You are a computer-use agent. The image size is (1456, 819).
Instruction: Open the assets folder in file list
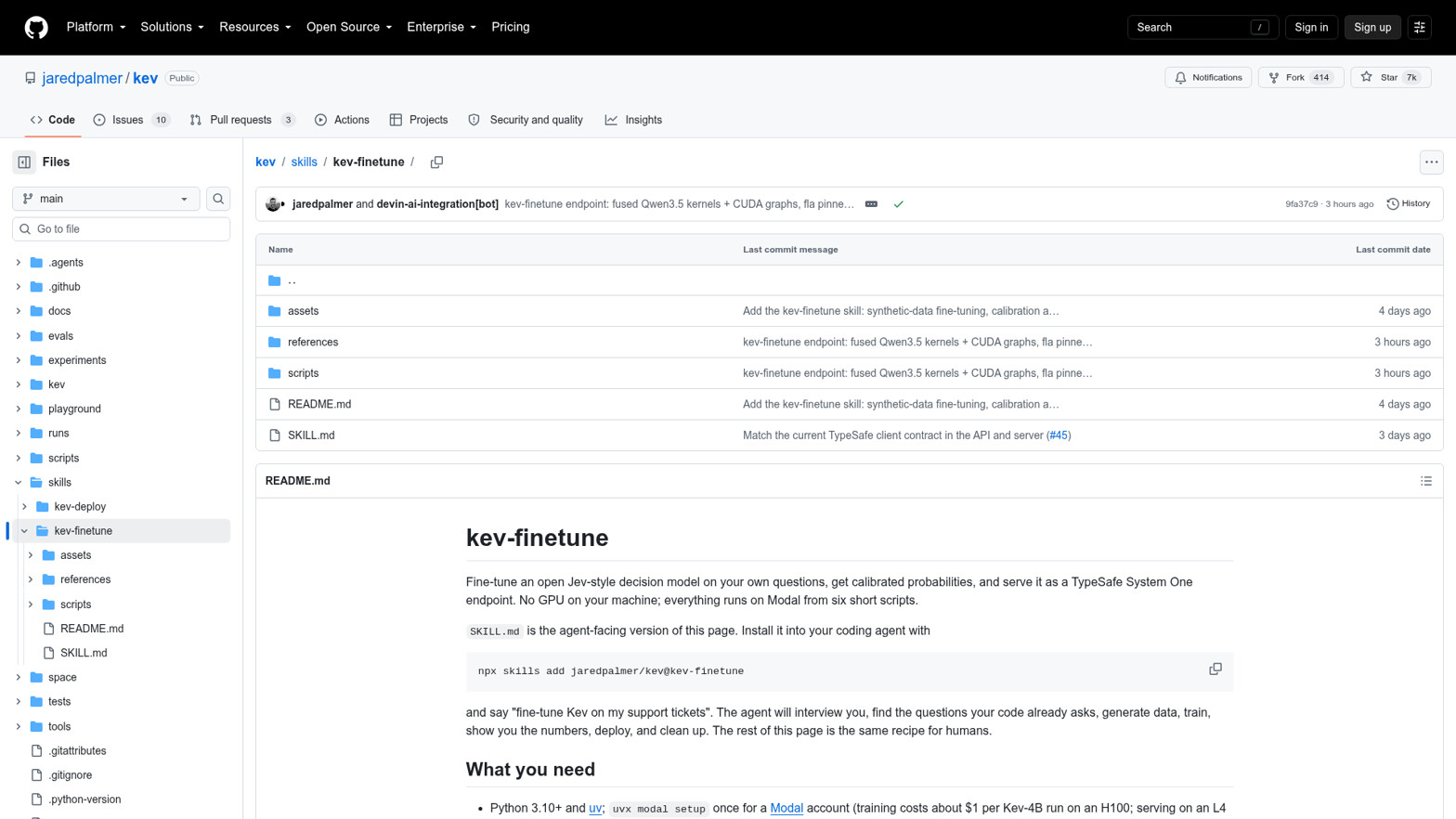tap(303, 311)
